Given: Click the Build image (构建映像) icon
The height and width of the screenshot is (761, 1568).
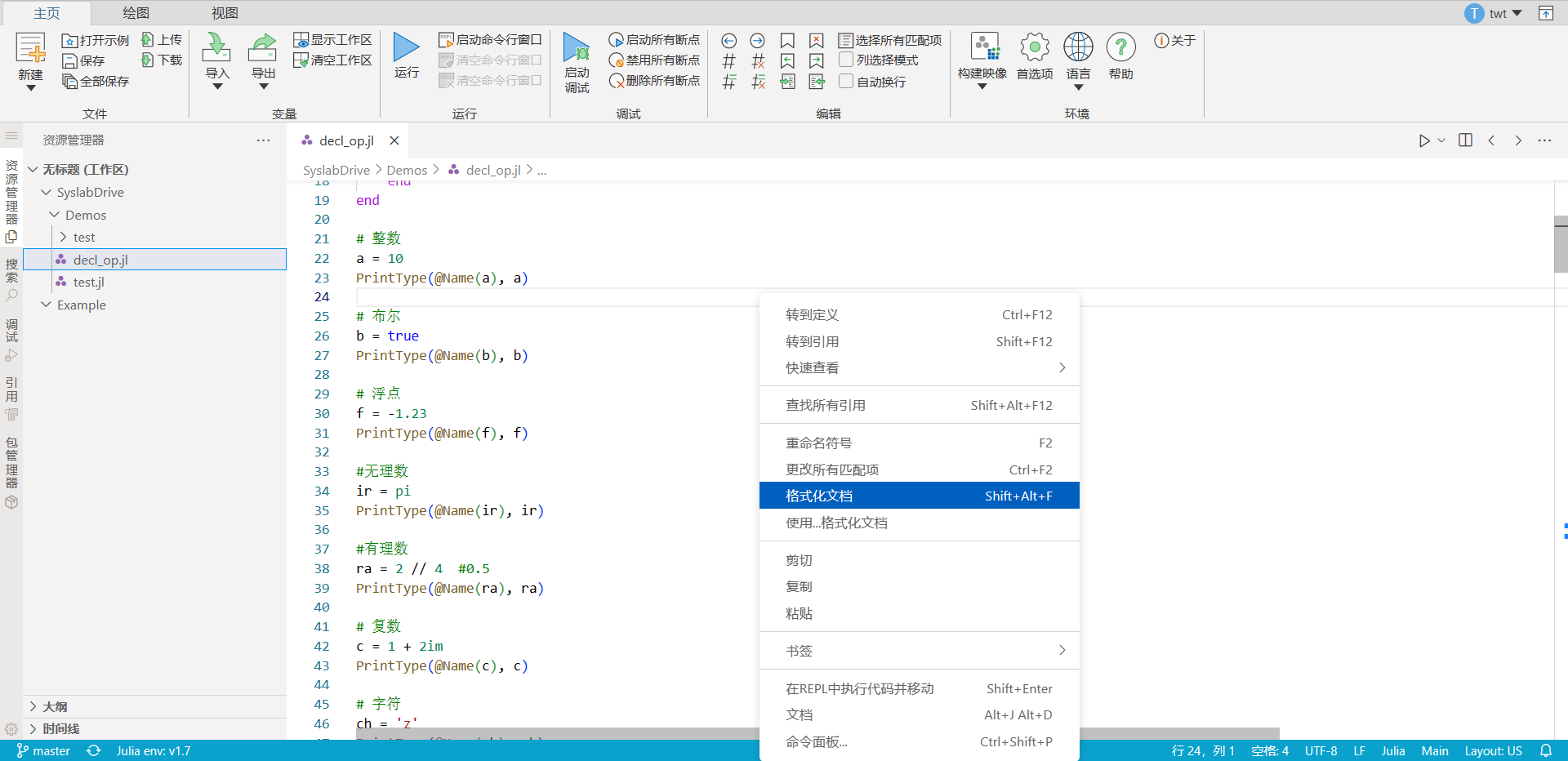Looking at the screenshot, I should point(984,47).
